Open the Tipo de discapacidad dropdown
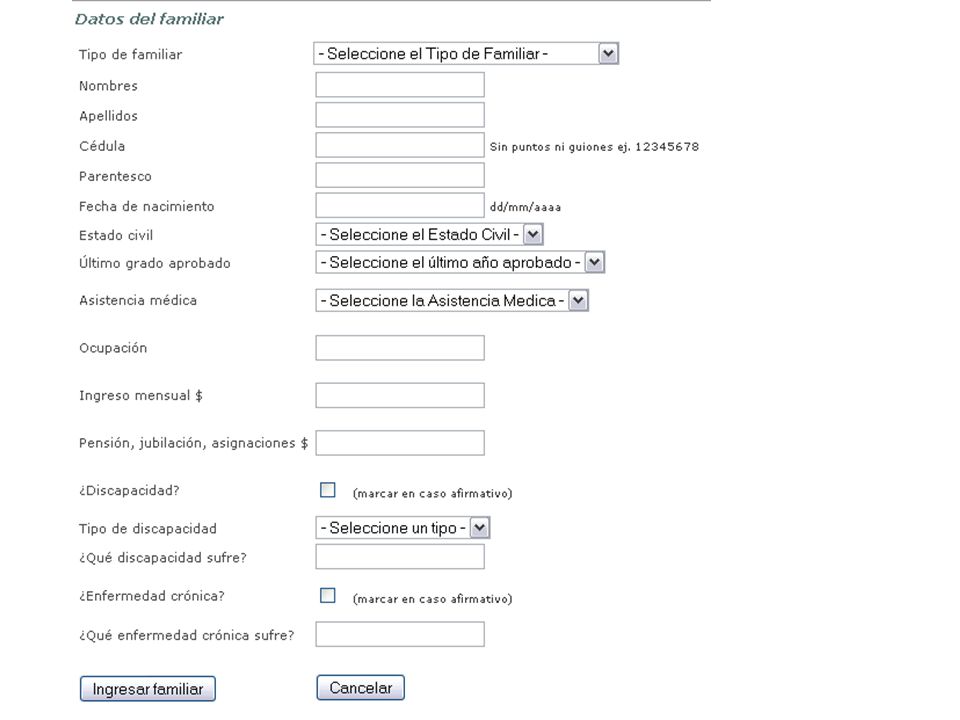 point(403,528)
